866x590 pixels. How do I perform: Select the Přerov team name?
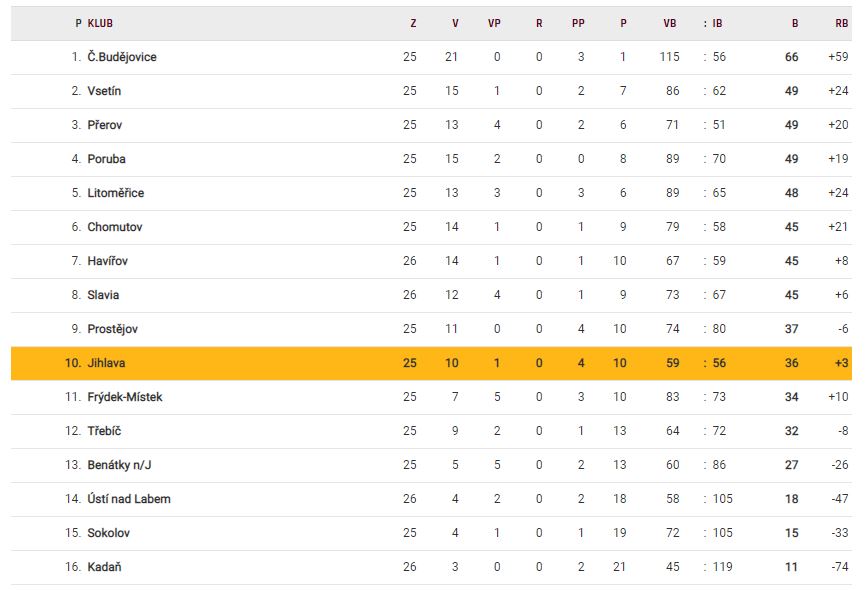click(104, 125)
